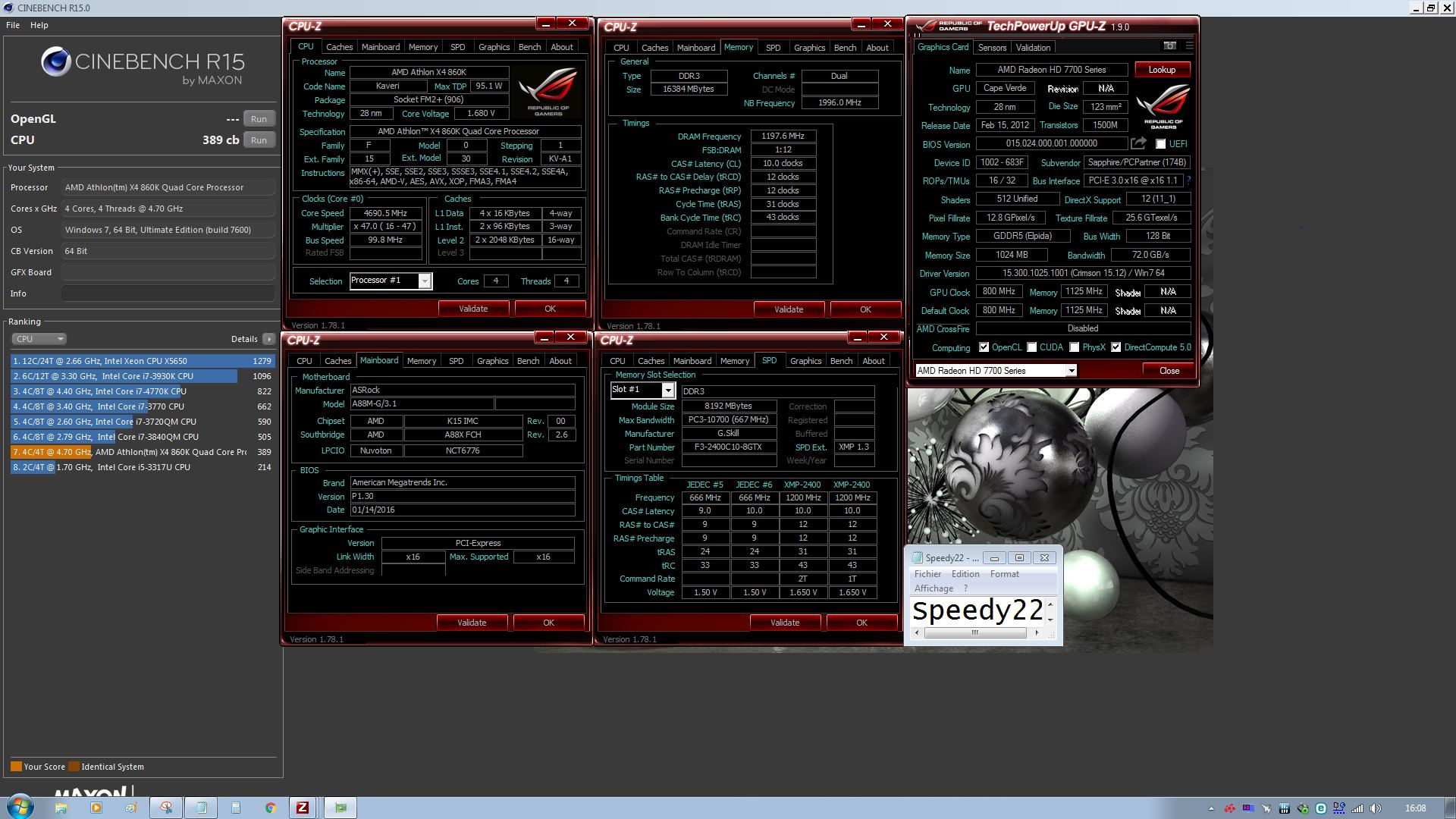Click Validate in the Mainboard CPU-Z window
Screen dimensions: 1456x819
472,623
